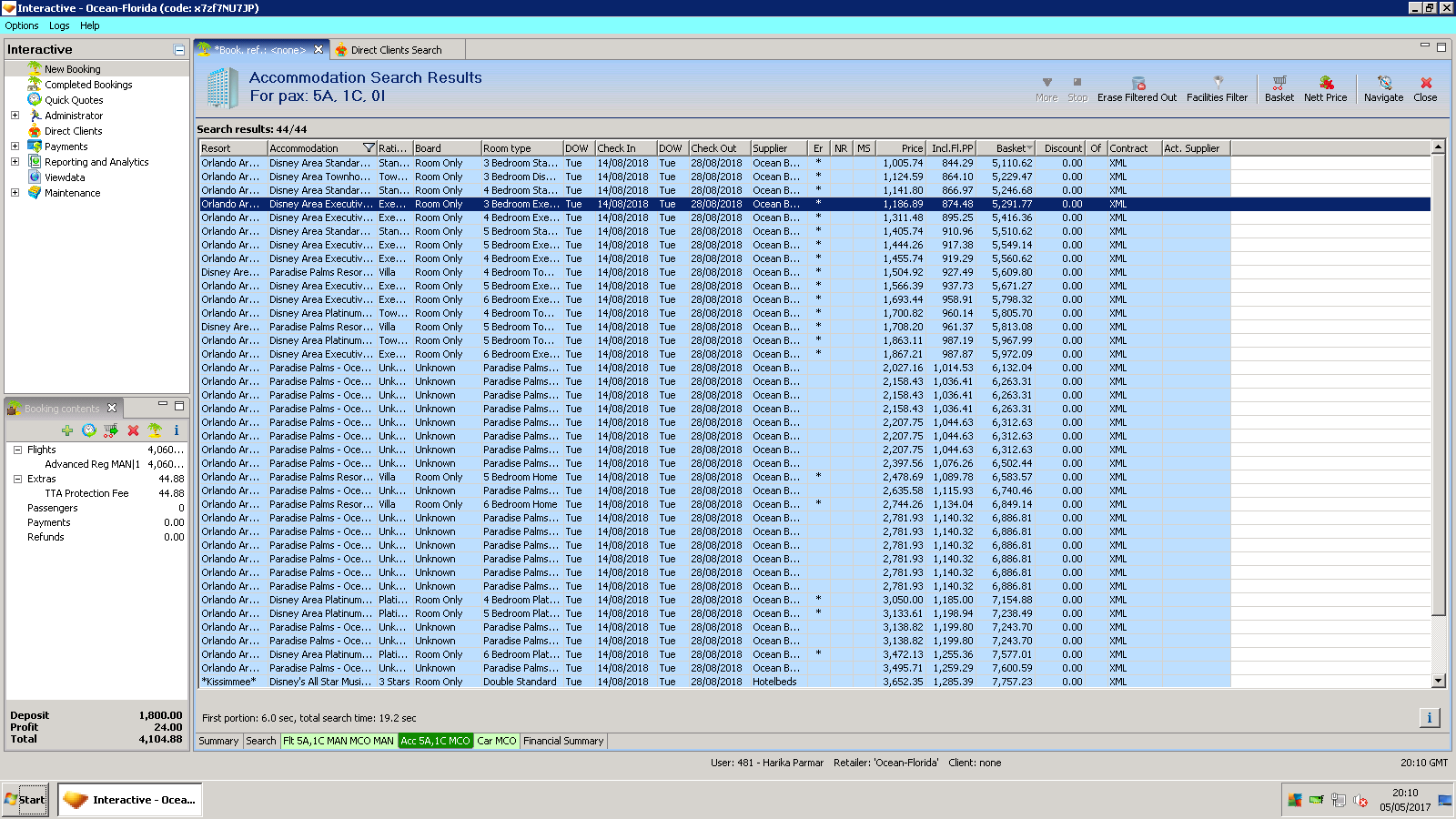This screenshot has height=819, width=1456.
Task: Click the results scrollbar down arrow
Action: pos(1439,681)
